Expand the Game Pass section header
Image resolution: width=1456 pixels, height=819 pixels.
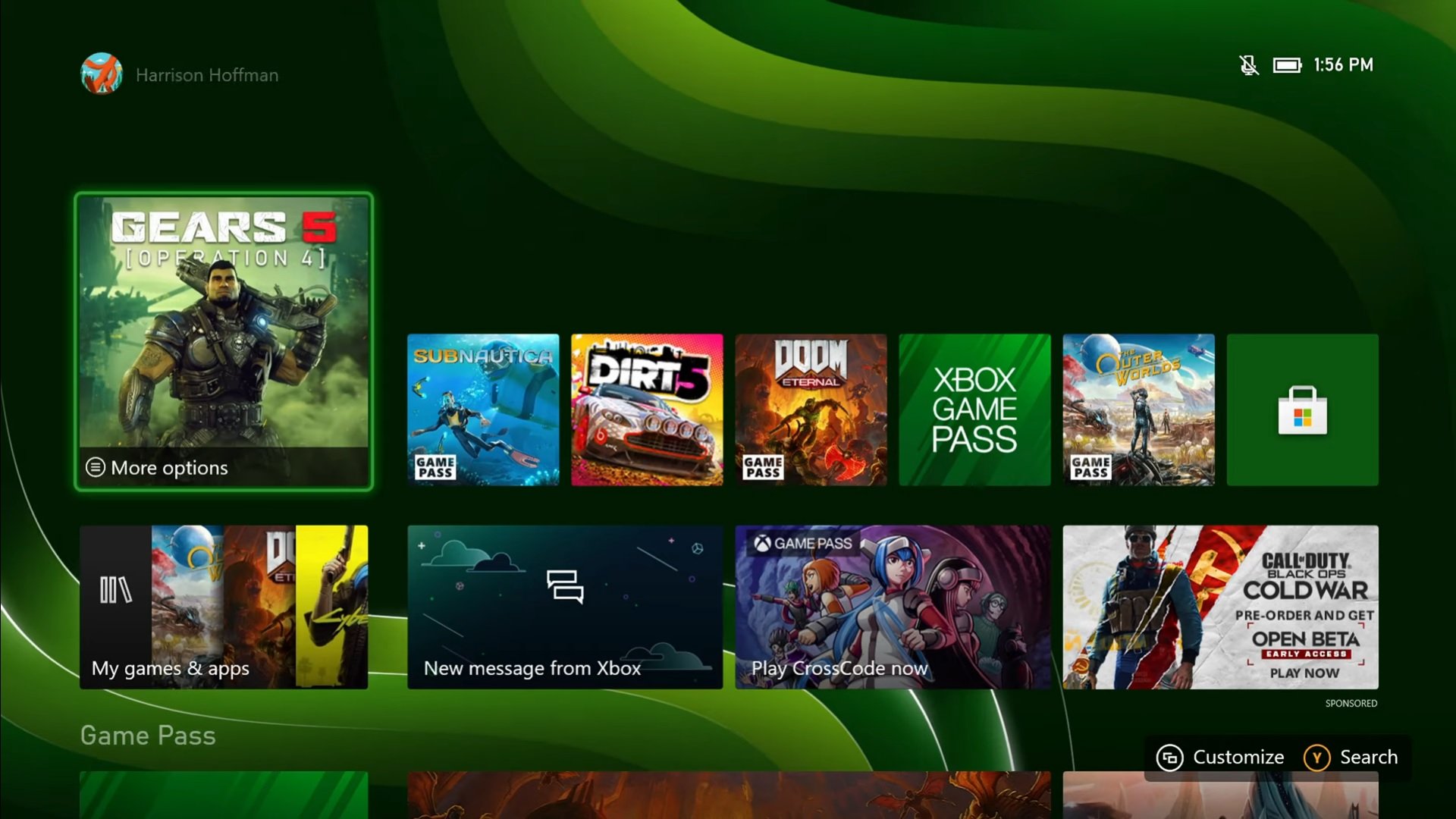coord(148,735)
